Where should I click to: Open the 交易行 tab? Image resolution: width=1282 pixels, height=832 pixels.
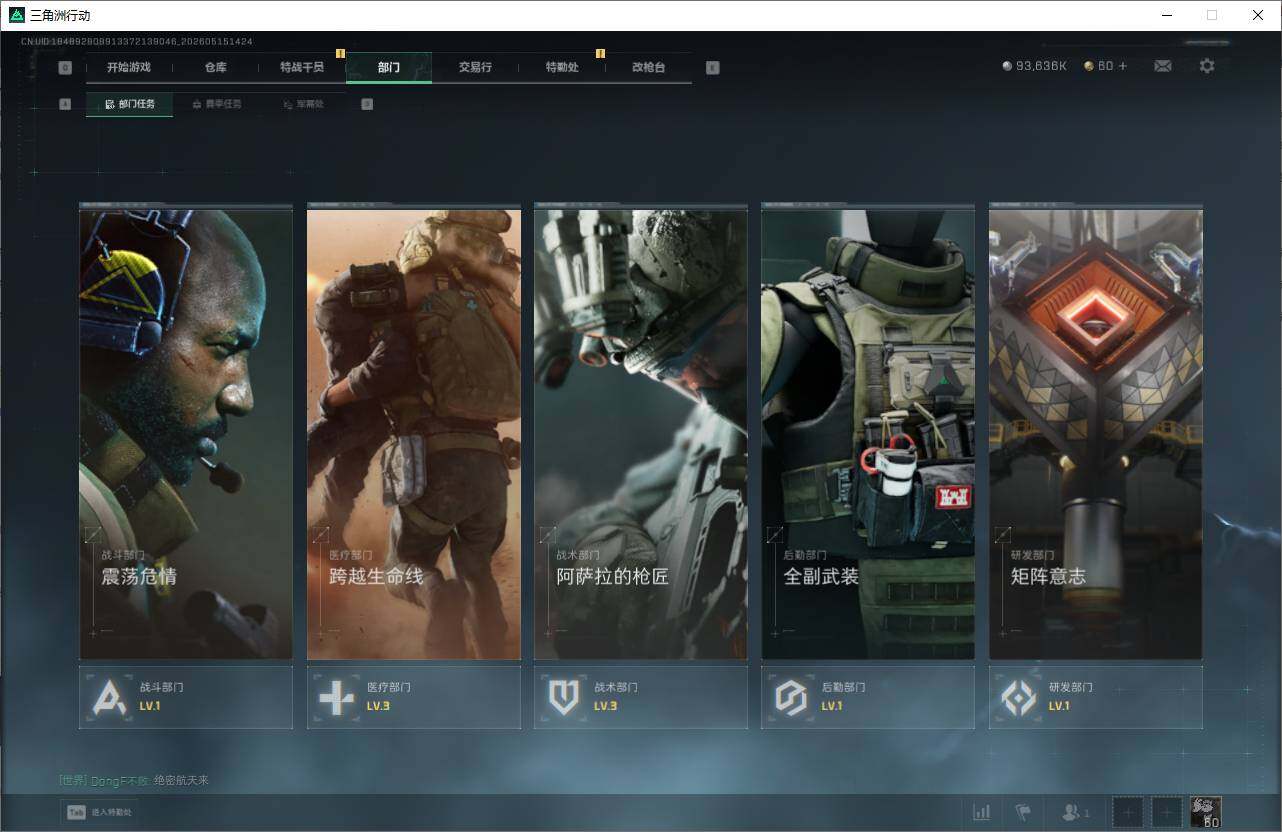click(475, 67)
